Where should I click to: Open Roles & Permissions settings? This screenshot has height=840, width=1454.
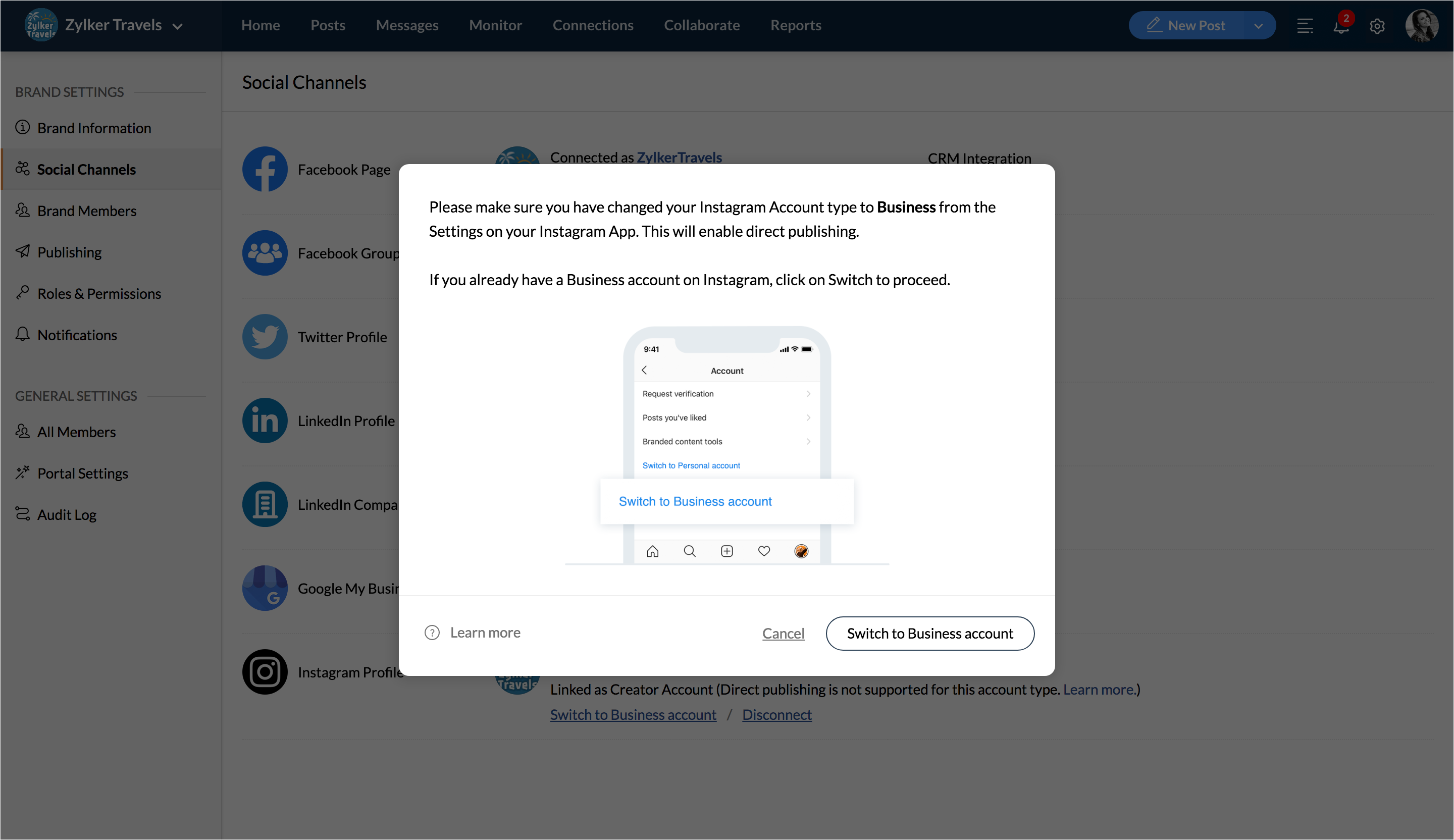pos(98,294)
